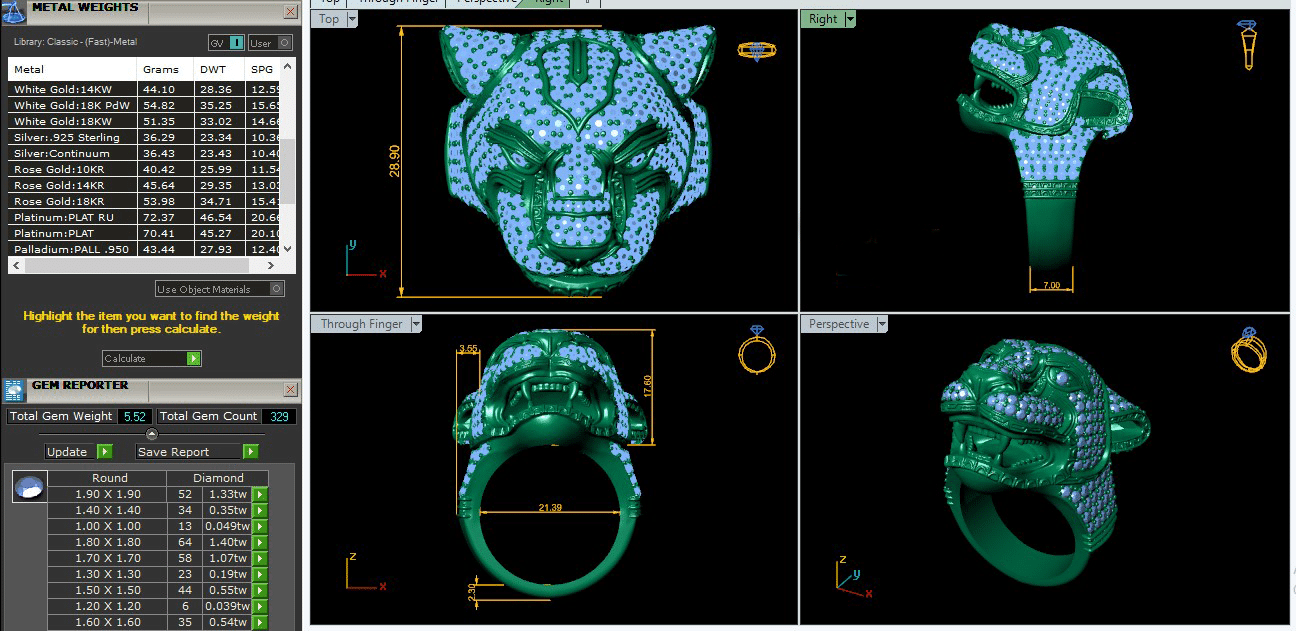The image size is (1296, 631).
Task: Select the Rose Gold:18KR row
Action: [144, 201]
